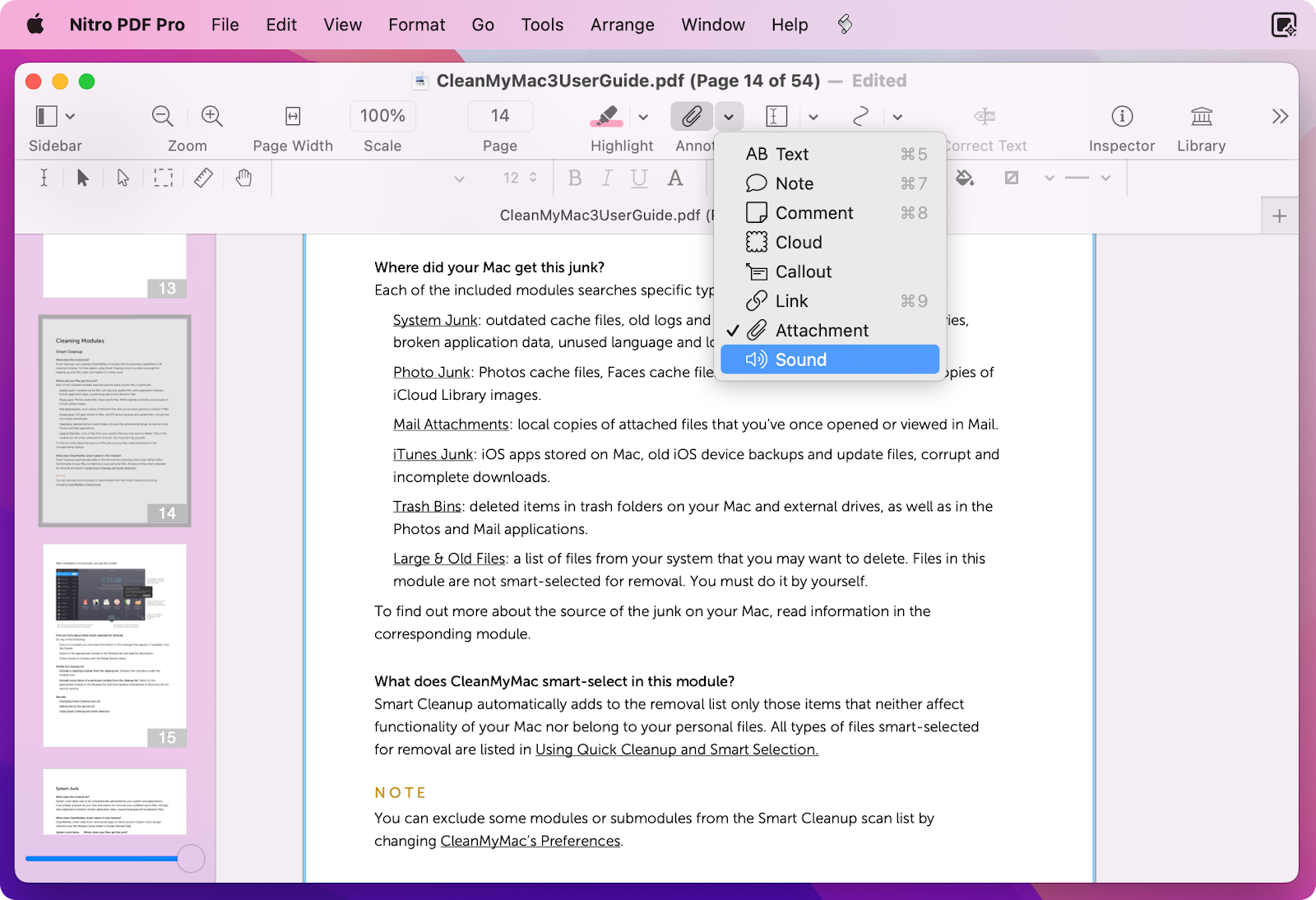Viewport: 1316px width, 900px height.
Task: Select the Hand pan tool
Action: point(243,177)
